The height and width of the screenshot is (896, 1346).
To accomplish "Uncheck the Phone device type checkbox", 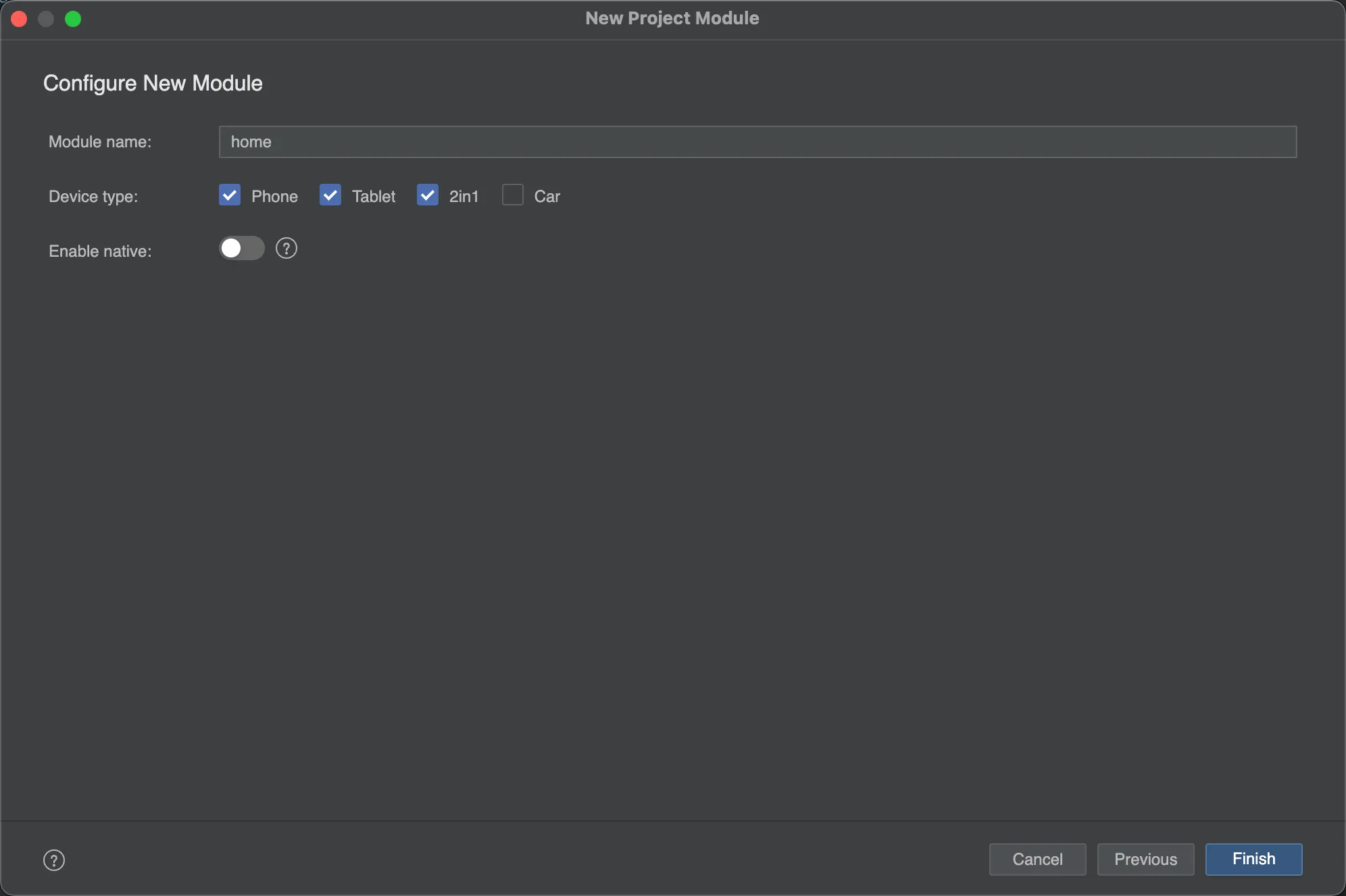I will click(230, 195).
